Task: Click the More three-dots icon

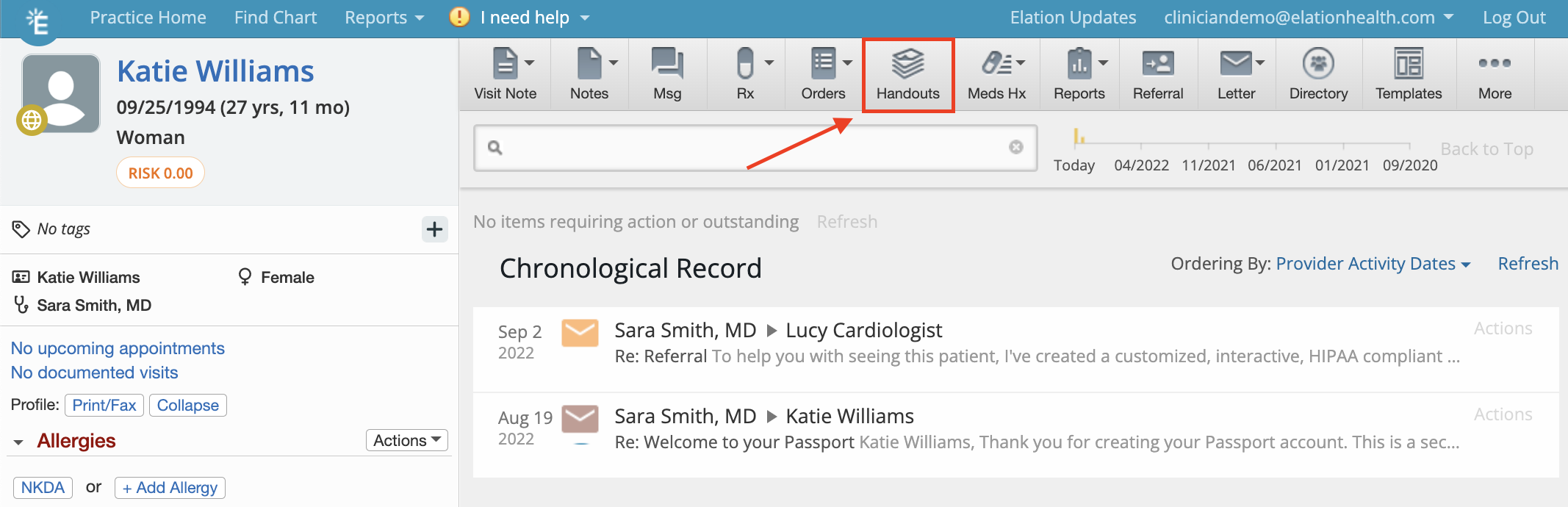Action: coord(1495,63)
